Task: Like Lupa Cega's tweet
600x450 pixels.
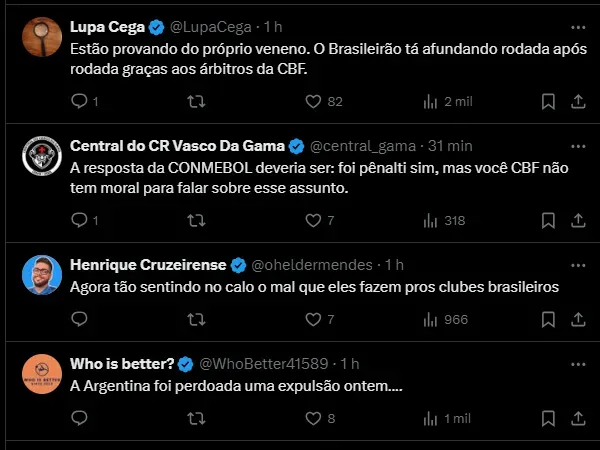Action: click(x=313, y=101)
